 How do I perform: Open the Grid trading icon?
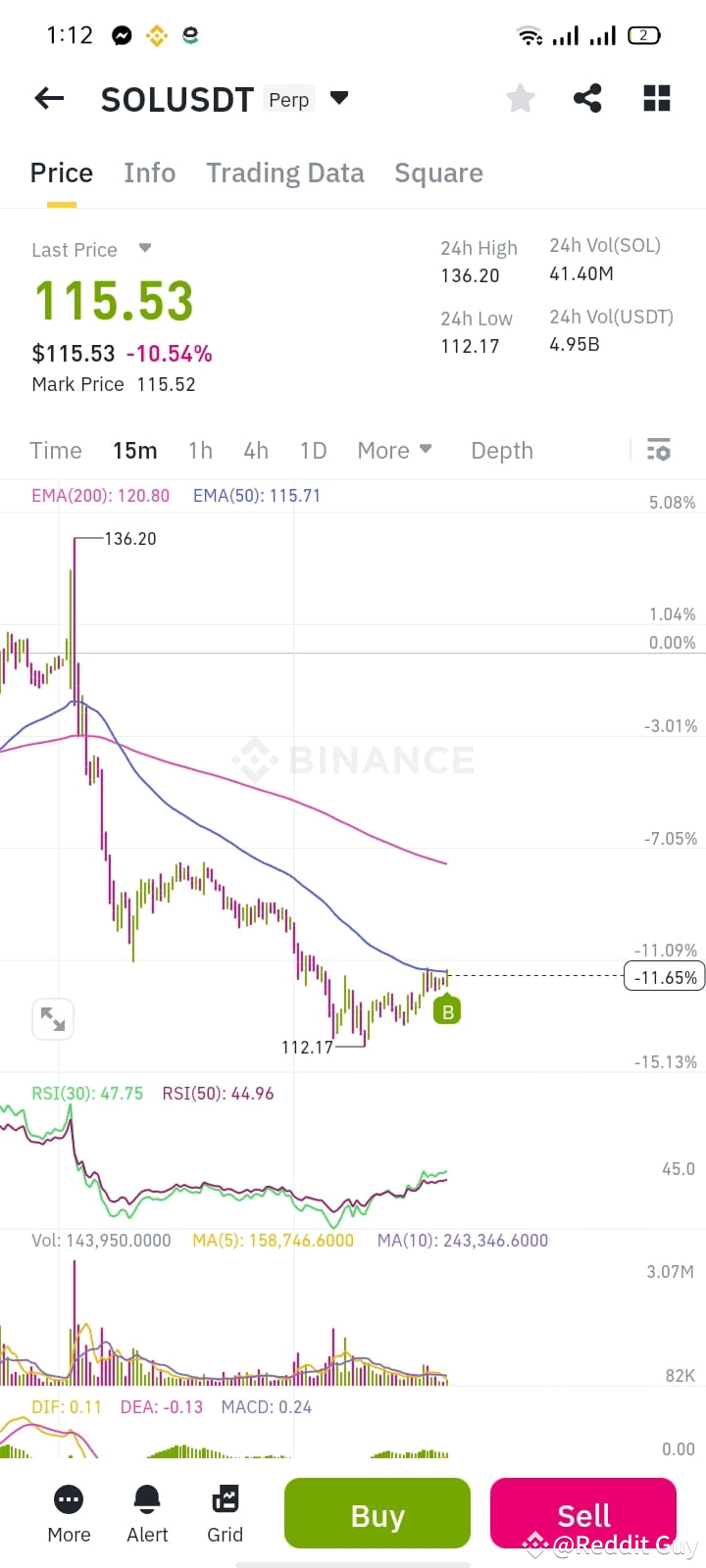[225, 1514]
